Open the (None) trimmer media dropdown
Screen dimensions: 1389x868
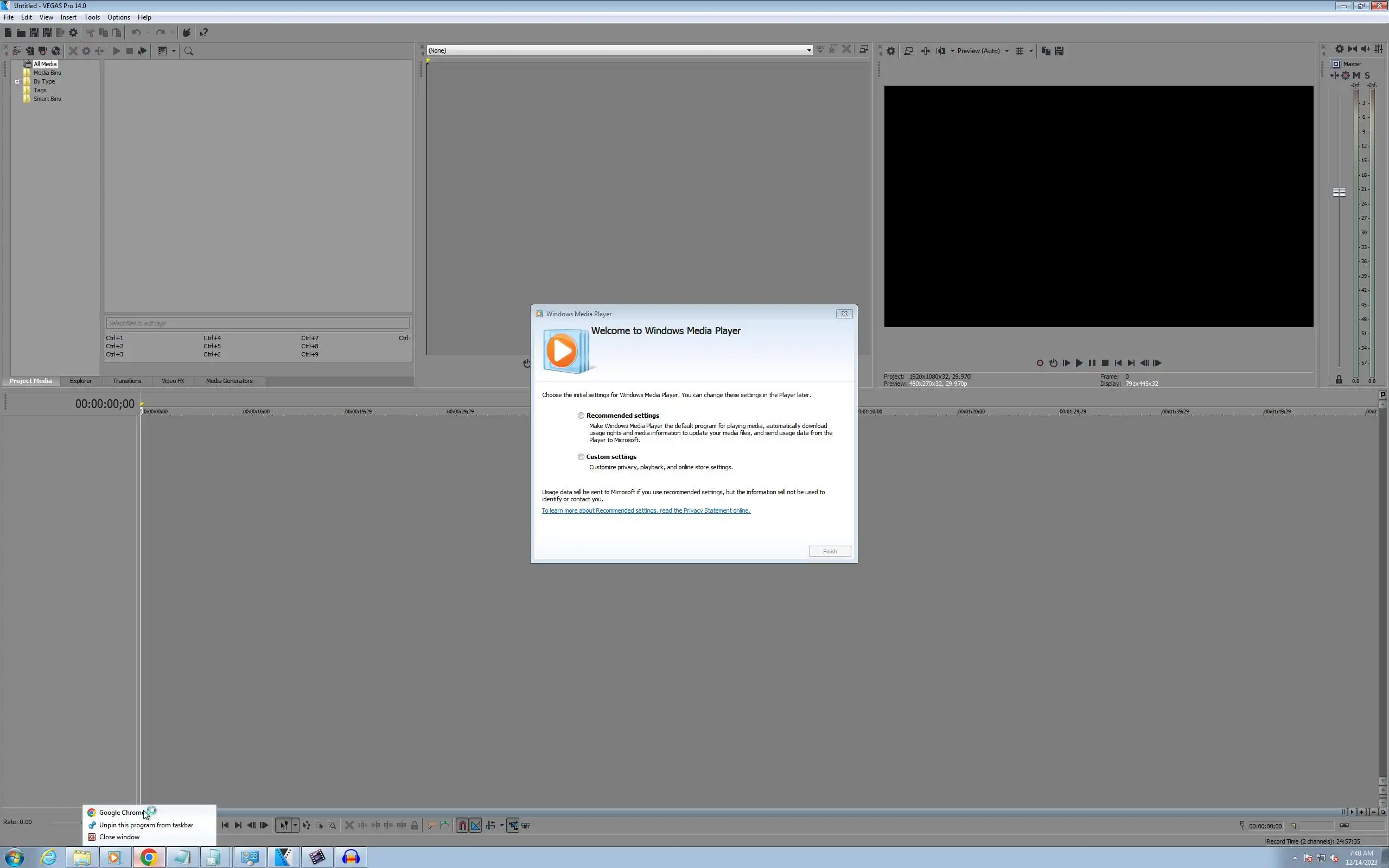tap(809, 50)
